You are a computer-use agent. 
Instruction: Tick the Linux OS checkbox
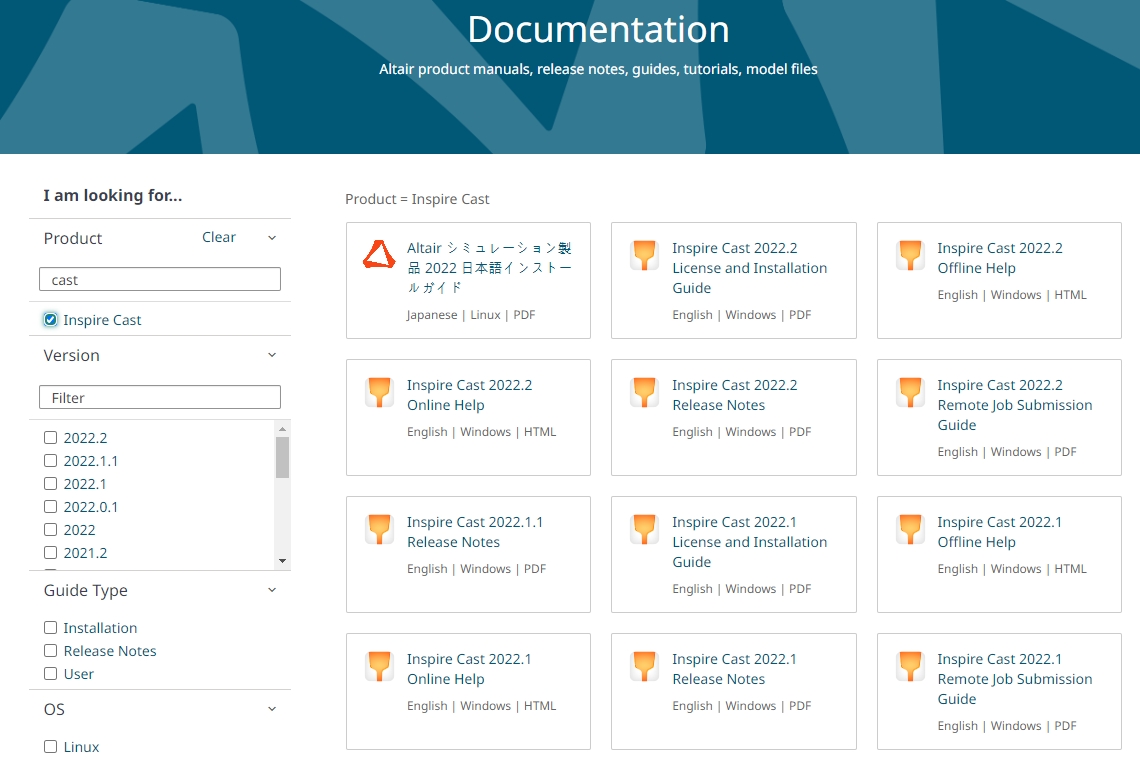[x=51, y=747]
